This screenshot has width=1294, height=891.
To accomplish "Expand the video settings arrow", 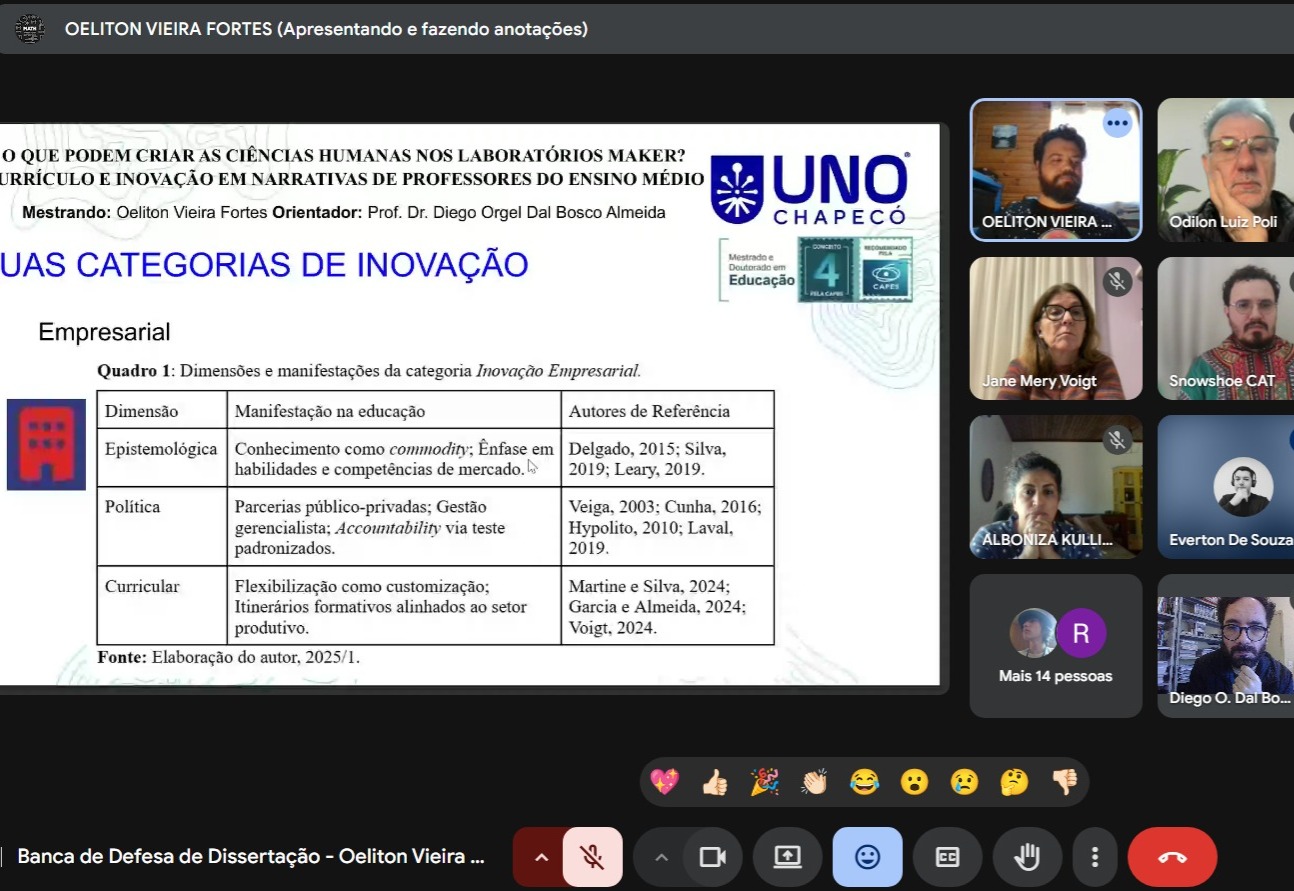I will (661, 857).
